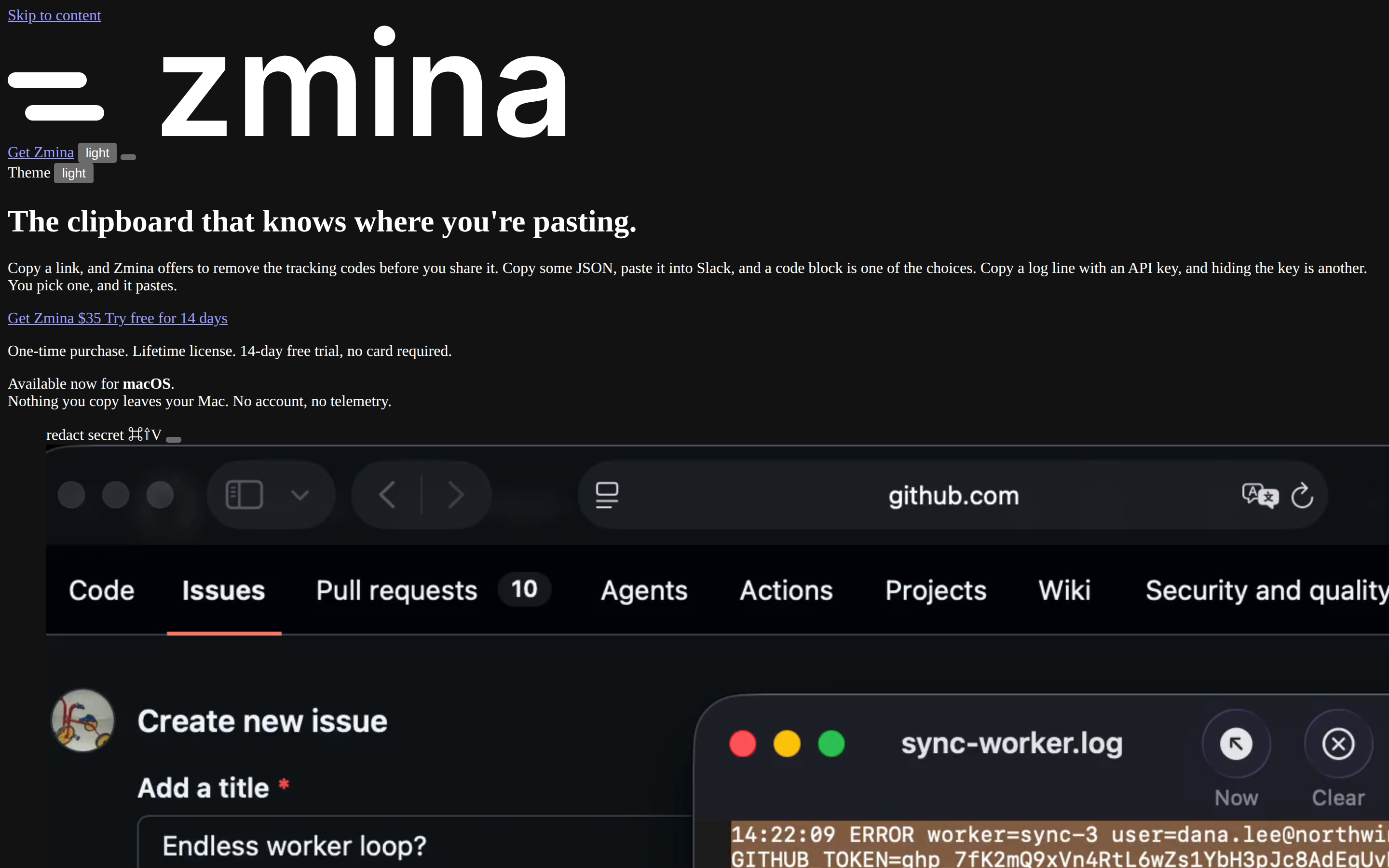Expand the sidebar dropdown chevron in Safari

coord(300,495)
